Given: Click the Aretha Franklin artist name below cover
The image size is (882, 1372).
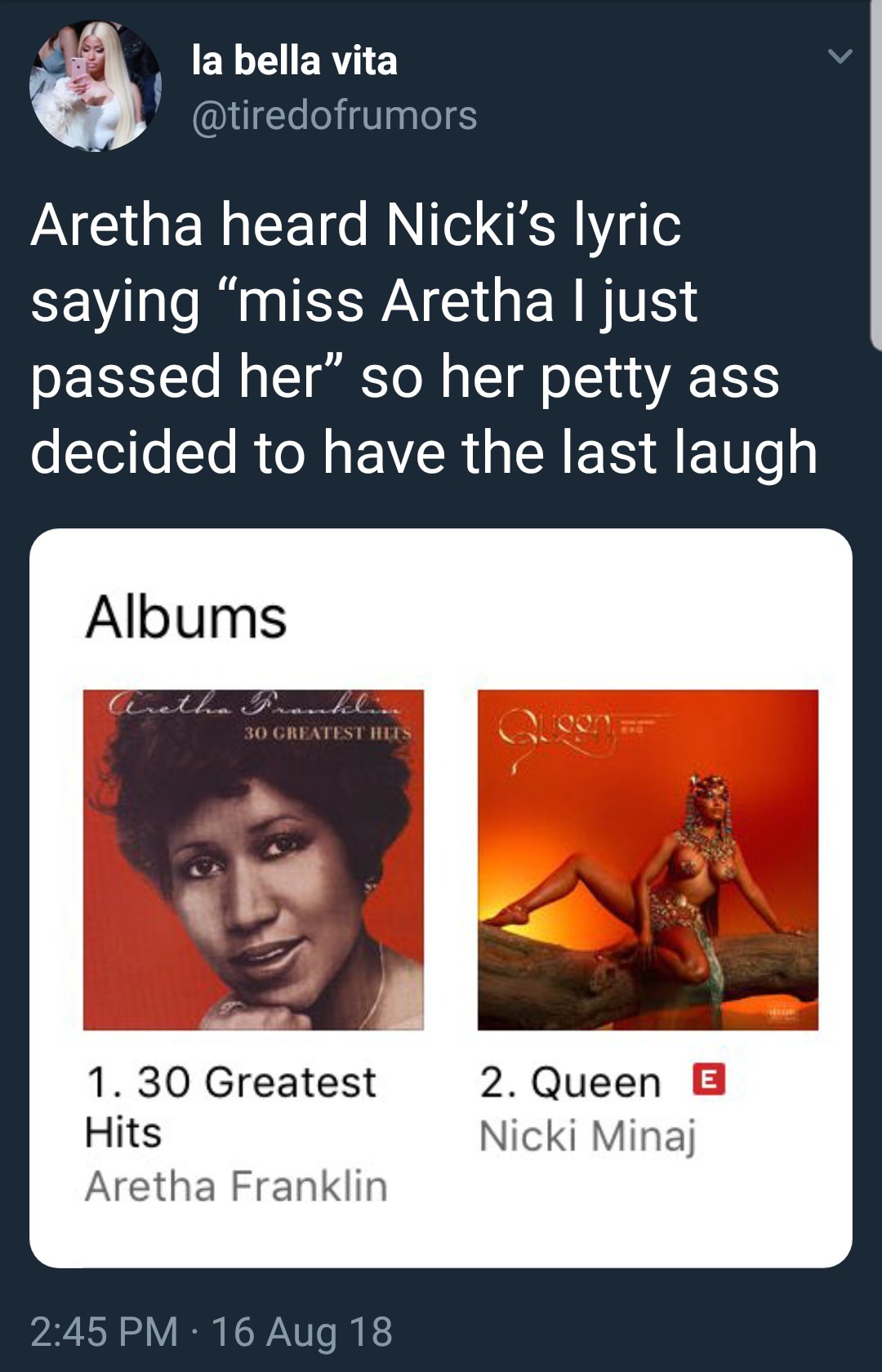Looking at the screenshot, I should [236, 1186].
